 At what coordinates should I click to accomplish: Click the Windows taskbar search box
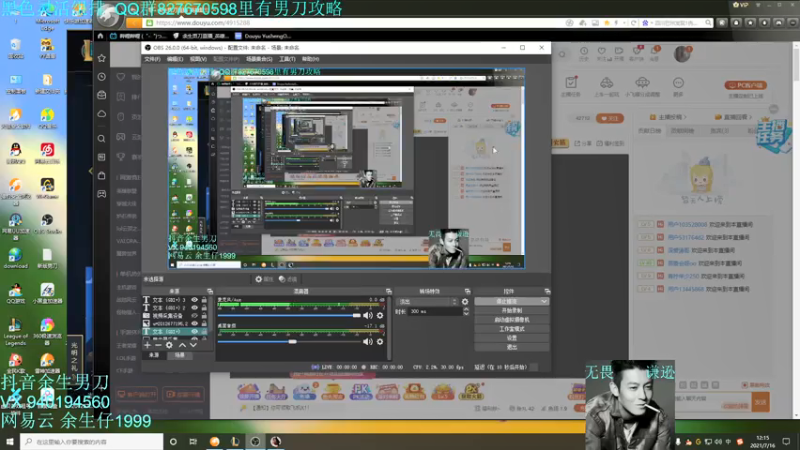pyautogui.click(x=92, y=441)
